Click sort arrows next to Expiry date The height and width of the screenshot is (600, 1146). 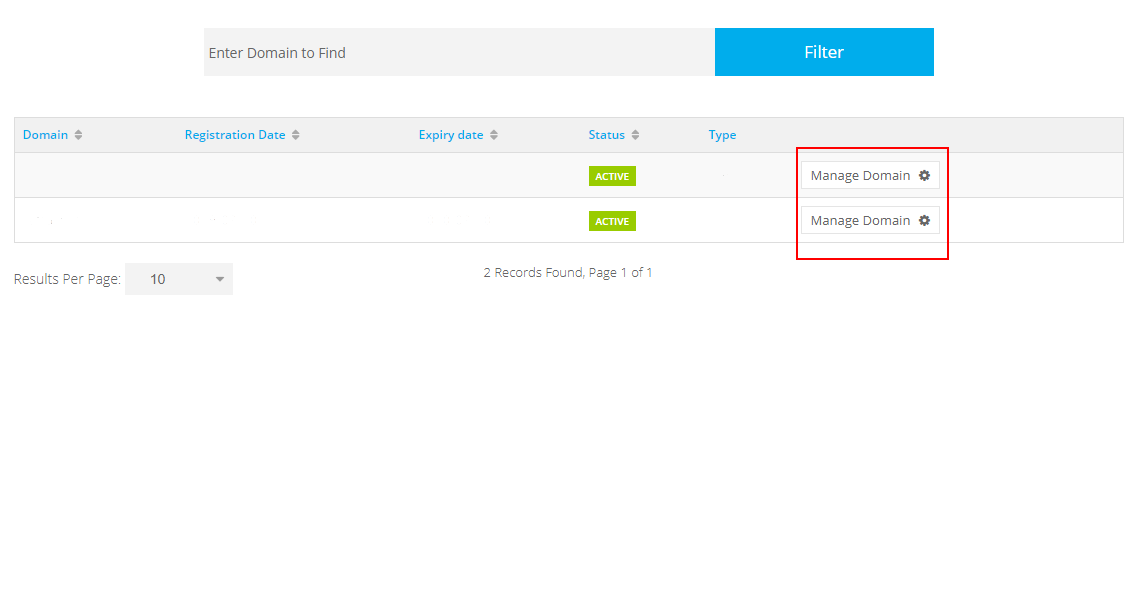(x=494, y=135)
